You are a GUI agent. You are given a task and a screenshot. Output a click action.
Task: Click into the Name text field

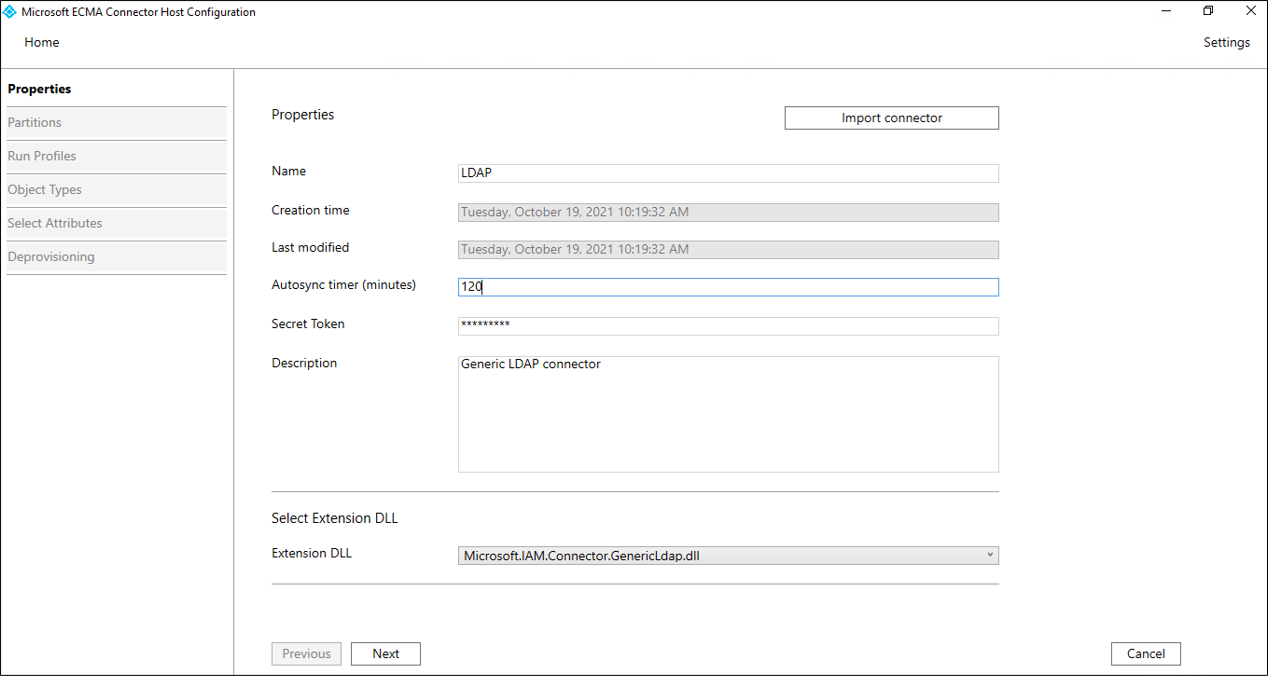727,173
